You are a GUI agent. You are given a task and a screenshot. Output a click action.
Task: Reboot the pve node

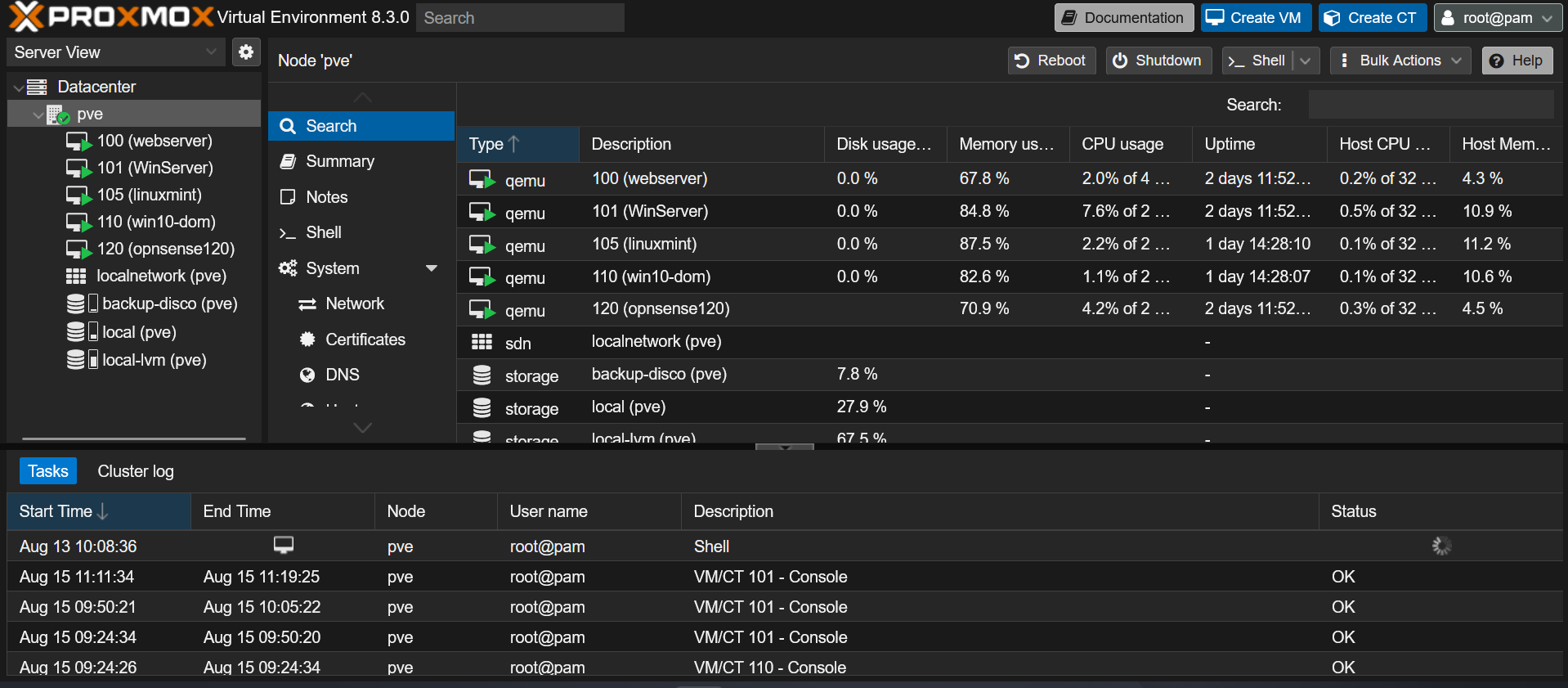(x=1051, y=61)
